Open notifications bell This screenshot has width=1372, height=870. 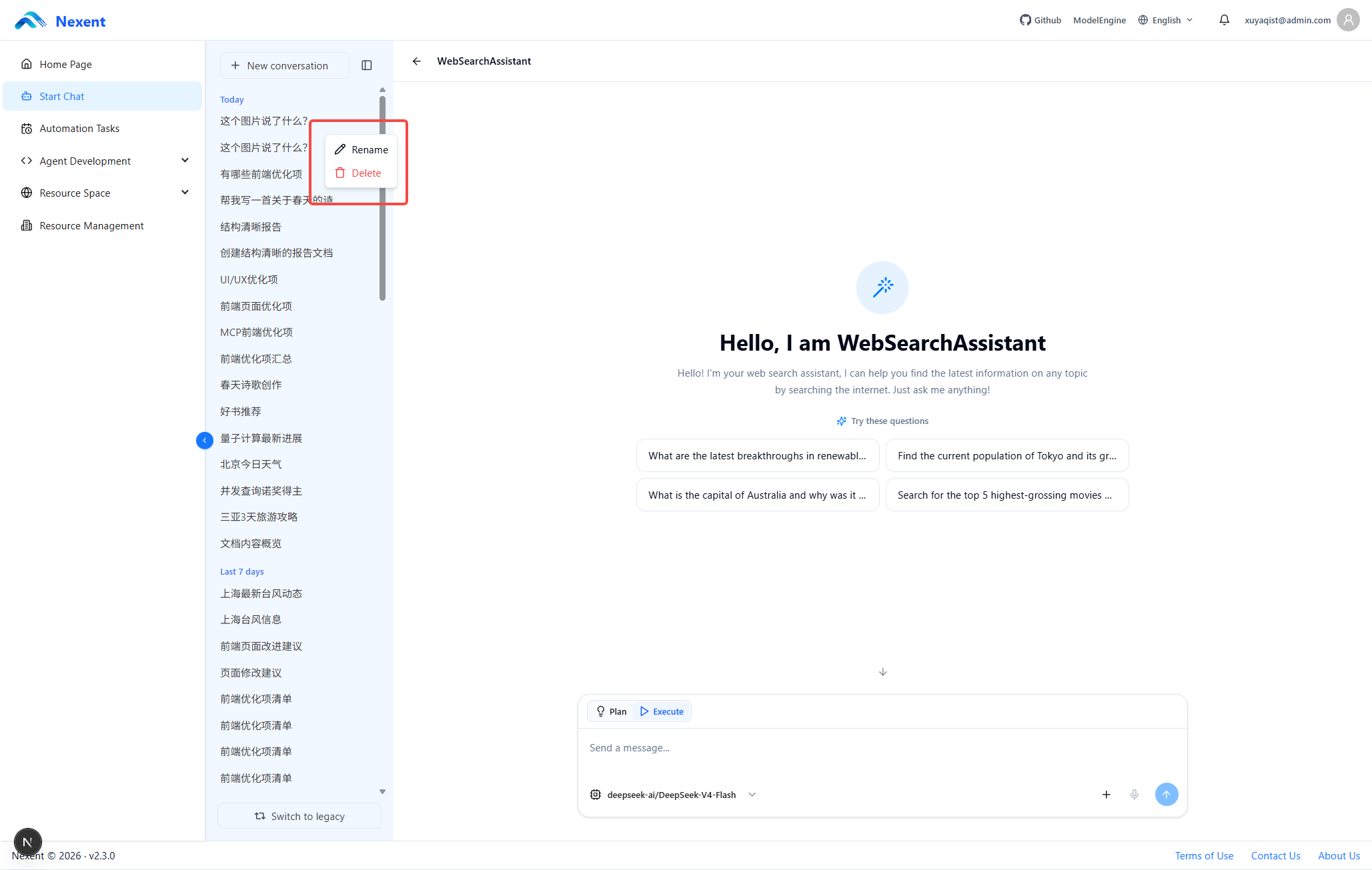coord(1224,20)
